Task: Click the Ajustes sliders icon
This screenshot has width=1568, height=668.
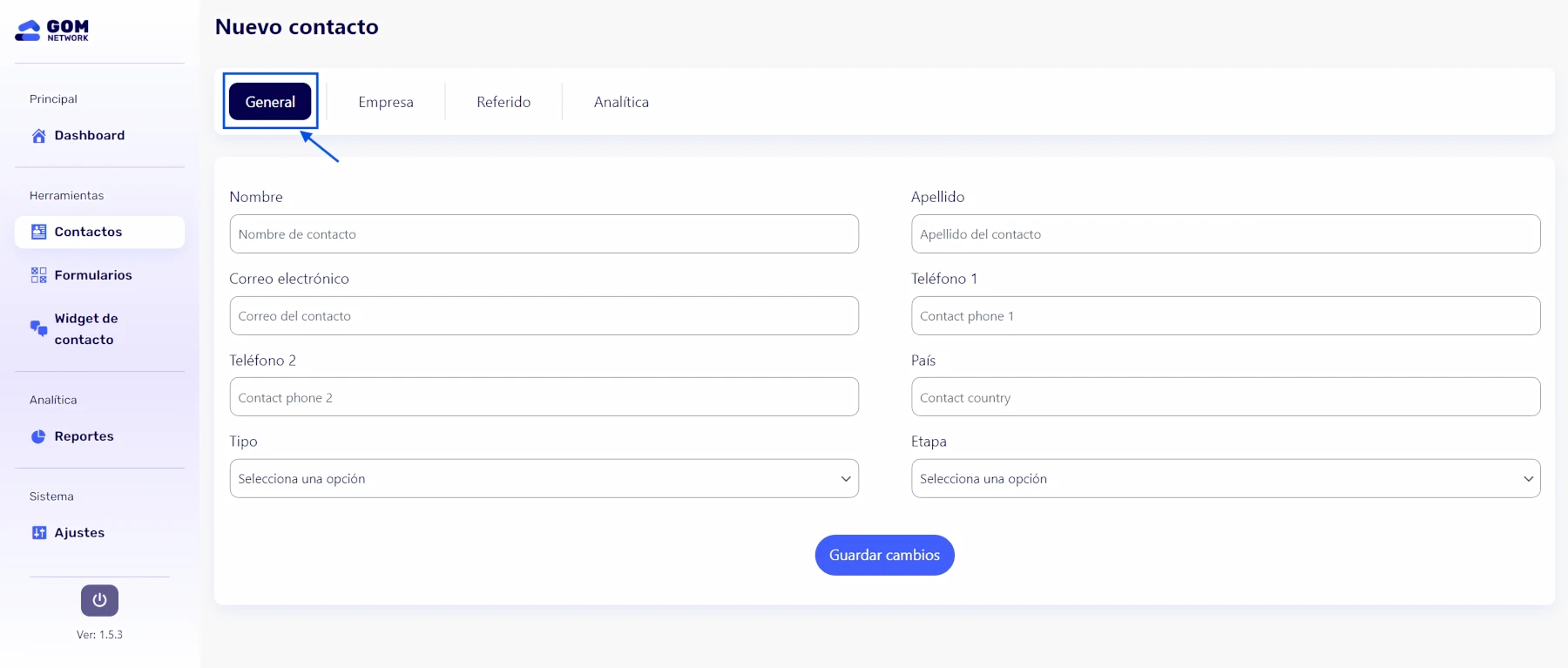Action: click(39, 533)
